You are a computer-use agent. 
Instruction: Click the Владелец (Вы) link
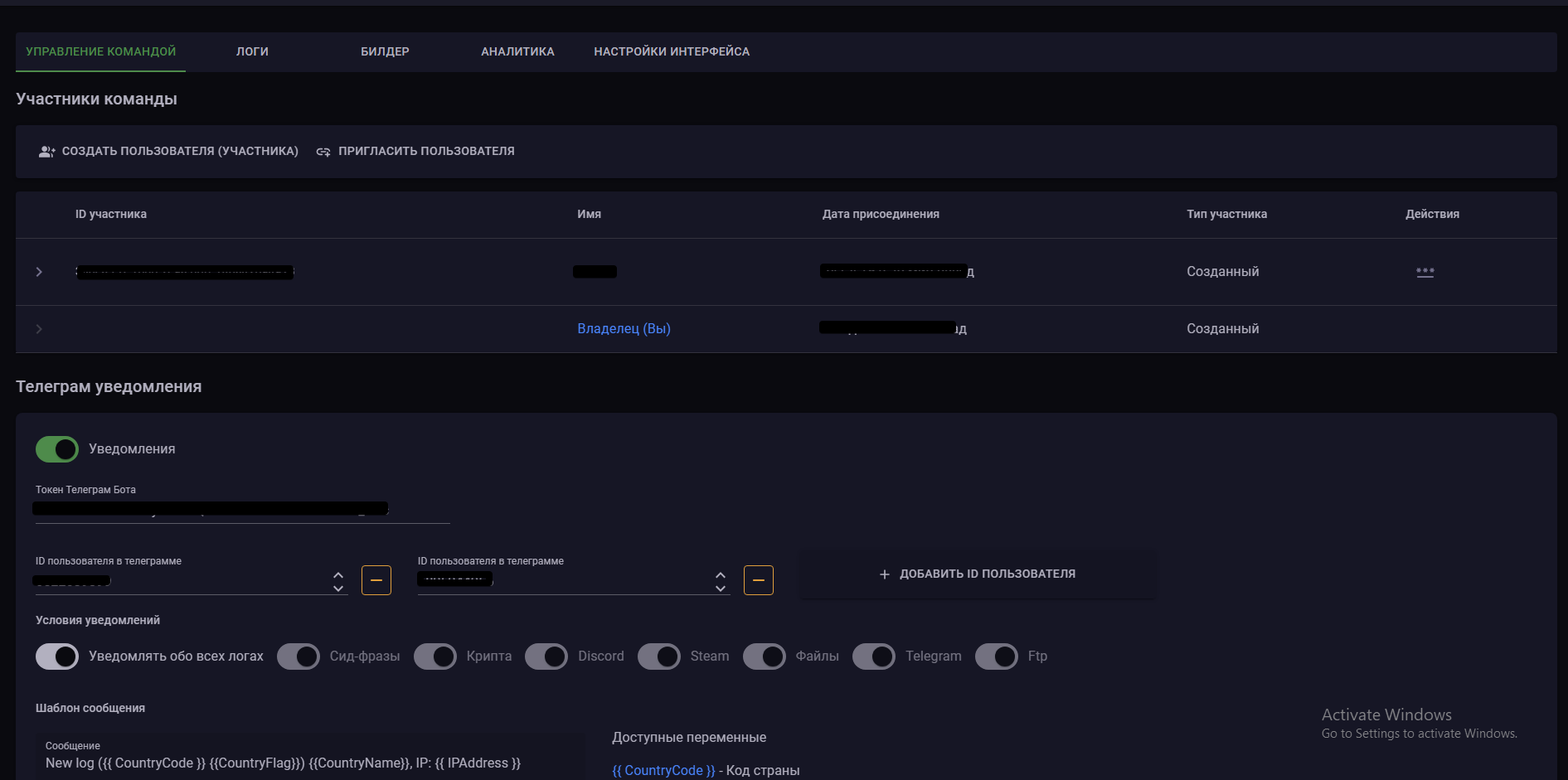coord(624,329)
